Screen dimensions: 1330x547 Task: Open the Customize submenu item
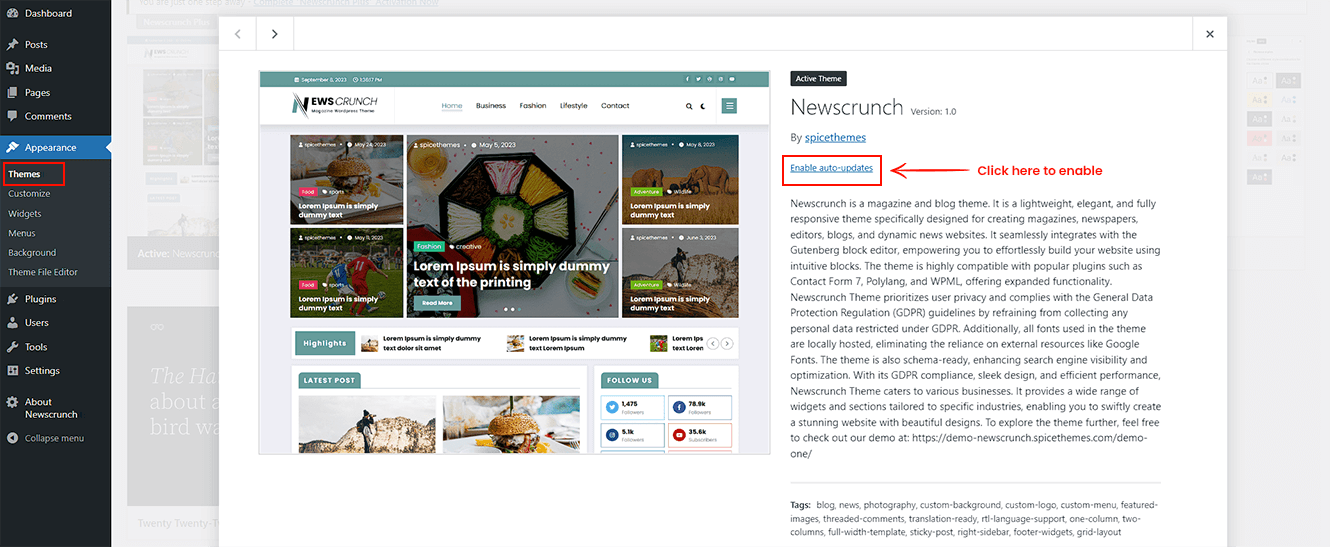pos(29,194)
